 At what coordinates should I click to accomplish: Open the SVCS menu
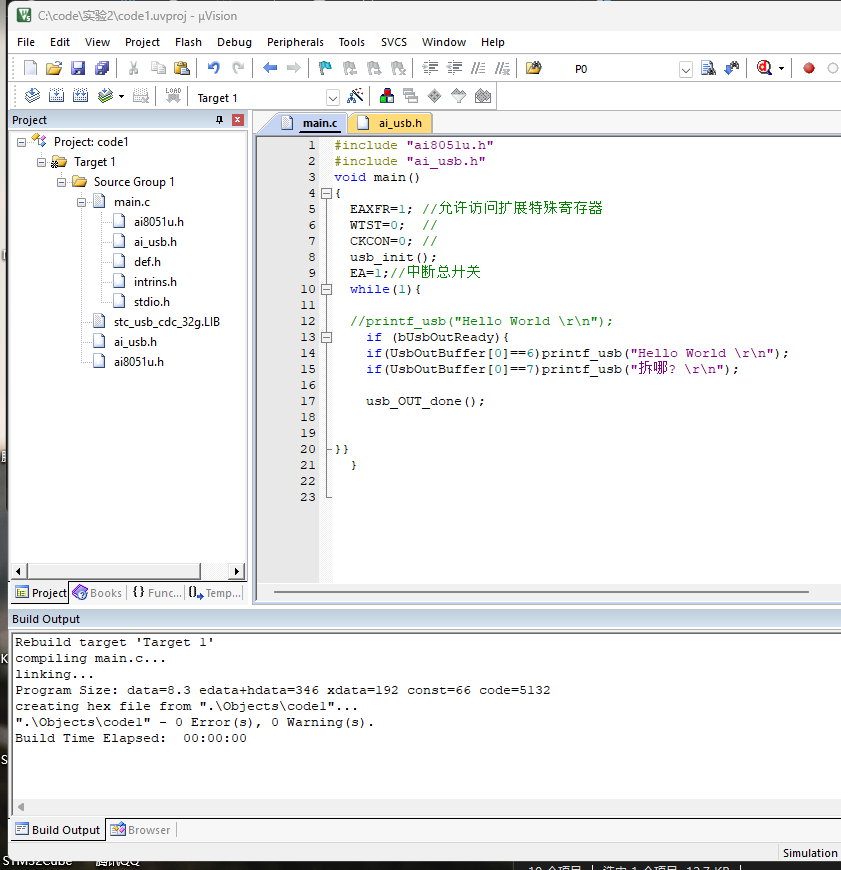(x=394, y=42)
